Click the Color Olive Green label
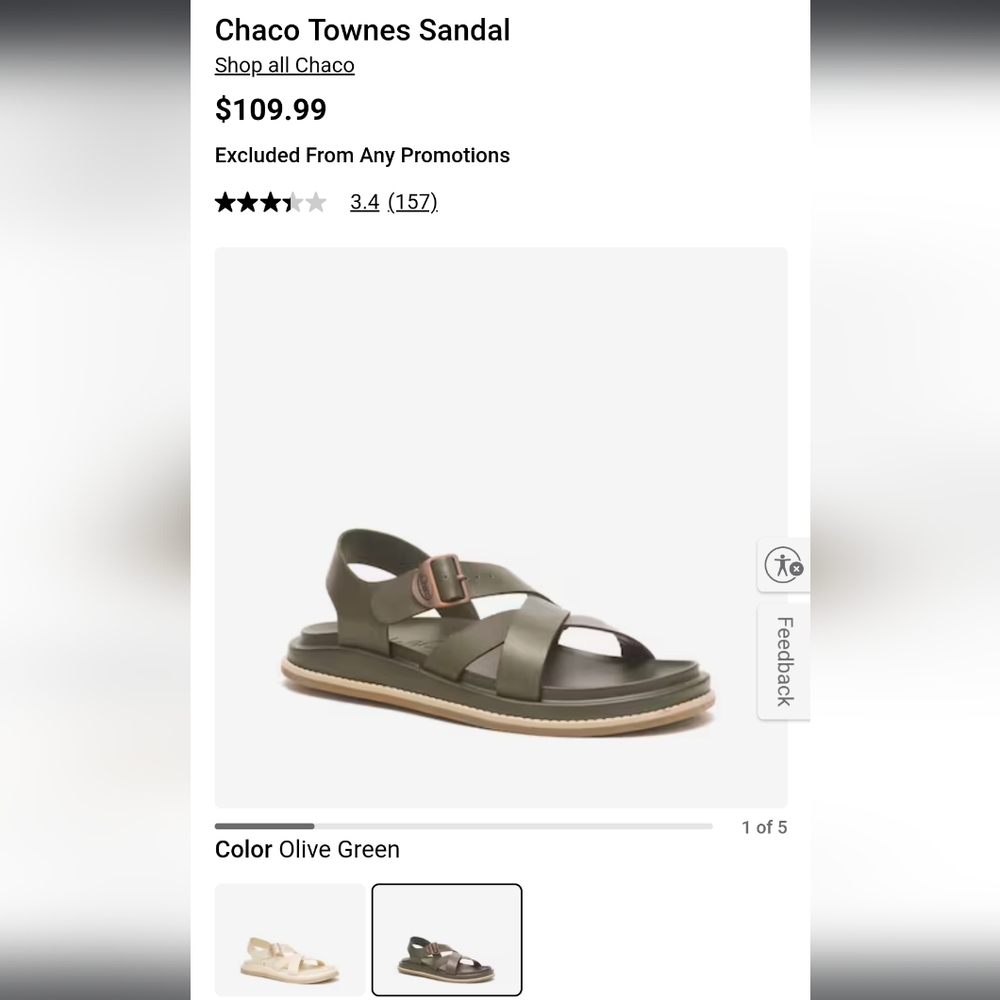1000x1000 pixels. pos(307,850)
